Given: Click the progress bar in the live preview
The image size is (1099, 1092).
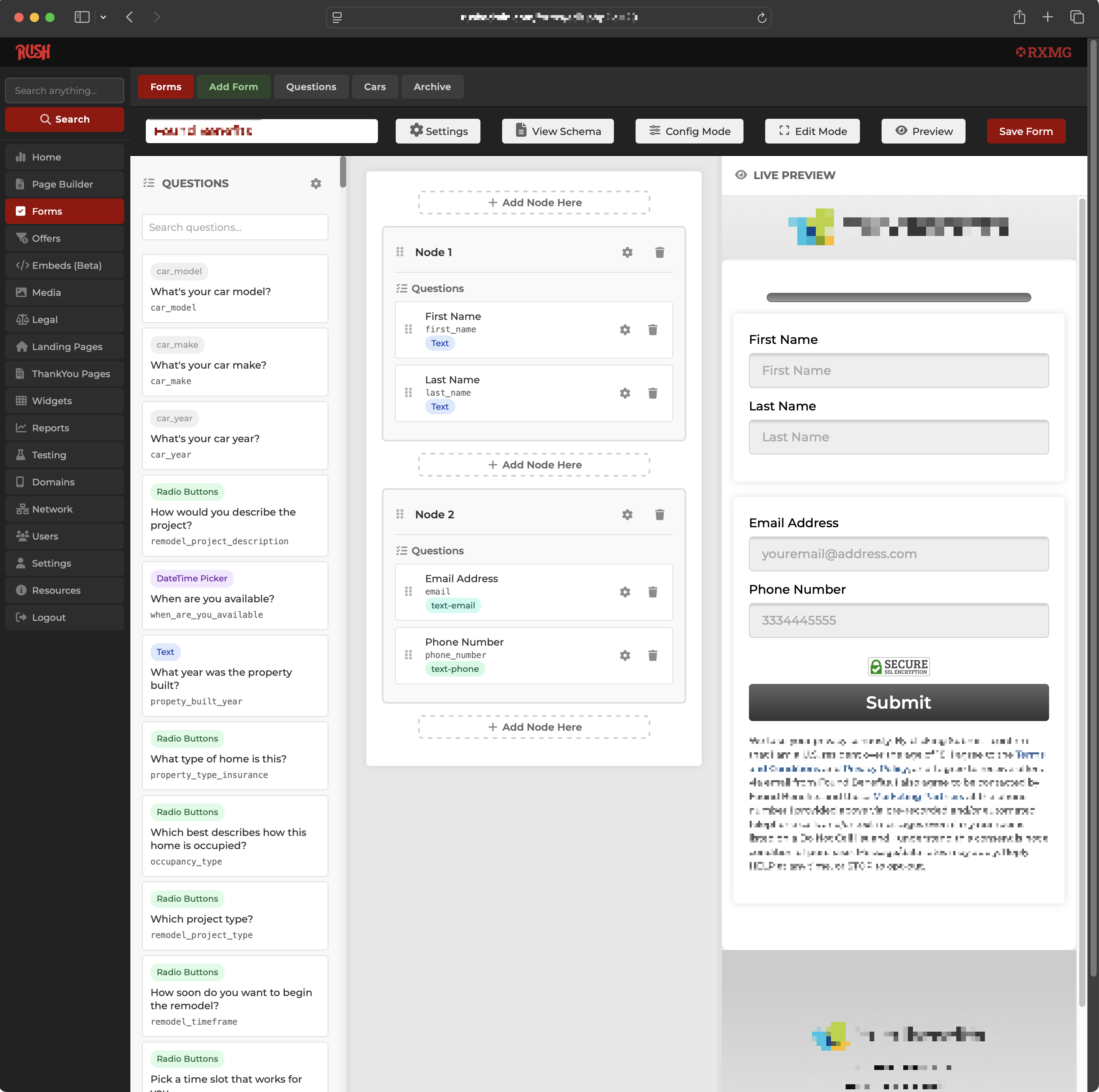Looking at the screenshot, I should (x=898, y=297).
